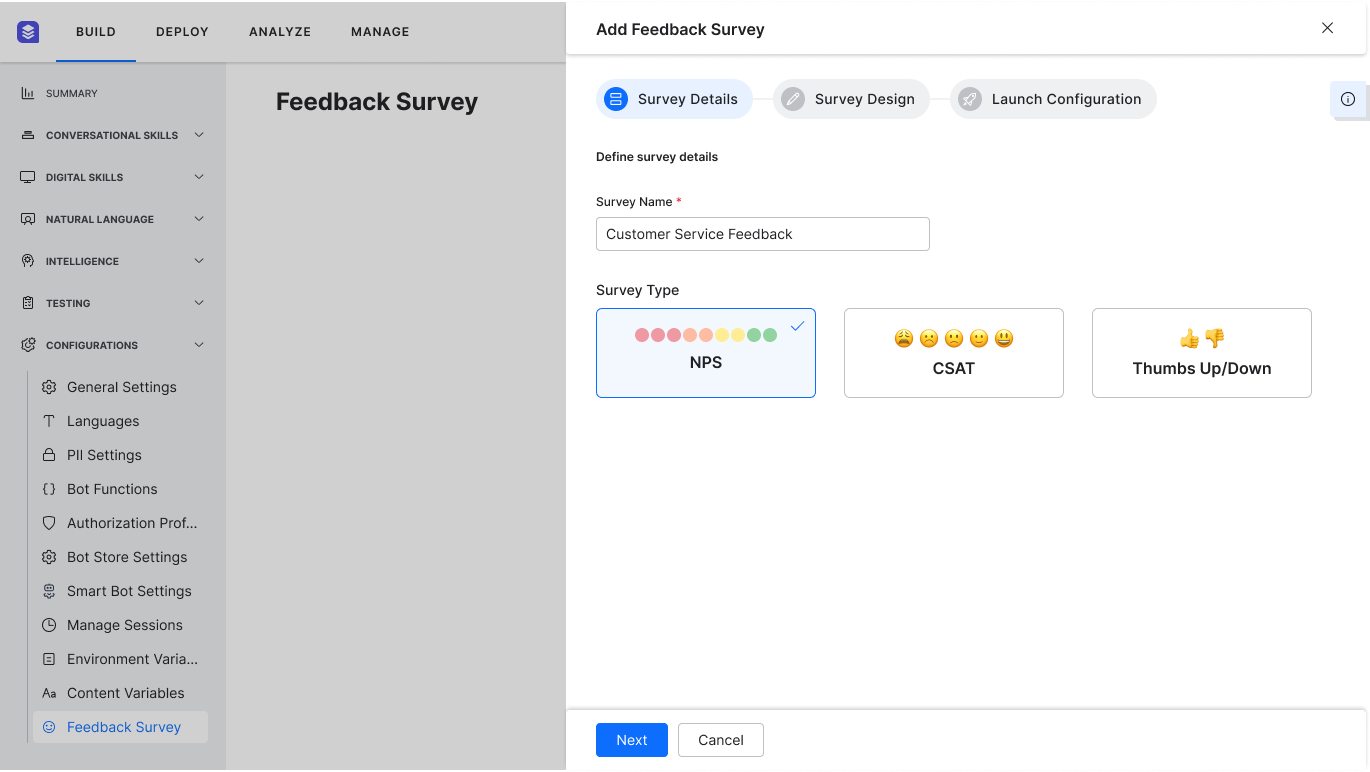The image size is (1370, 772).
Task: Expand the Conversational Skills section
Action: [199, 135]
